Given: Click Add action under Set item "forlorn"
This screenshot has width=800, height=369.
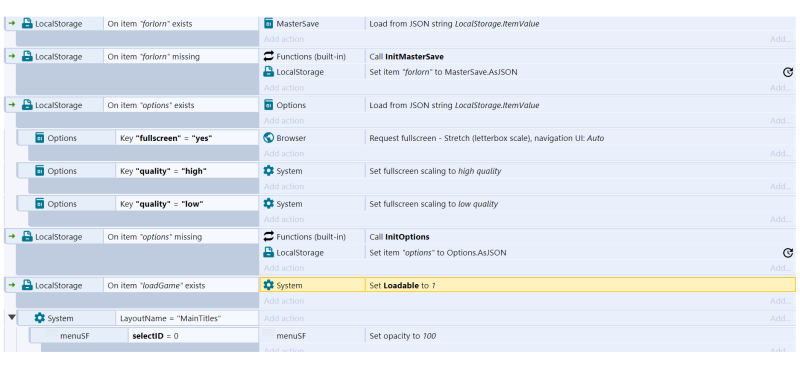Looking at the screenshot, I should point(284,88).
